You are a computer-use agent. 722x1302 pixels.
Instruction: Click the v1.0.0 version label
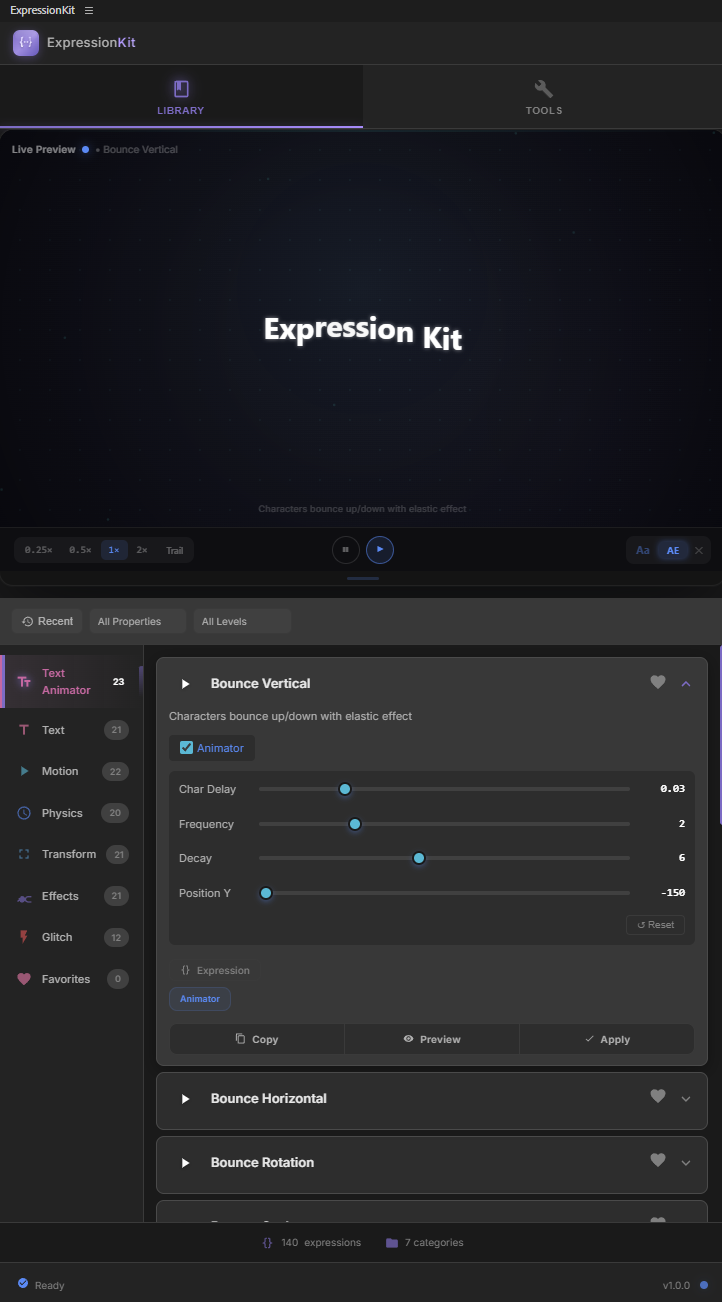(678, 1285)
